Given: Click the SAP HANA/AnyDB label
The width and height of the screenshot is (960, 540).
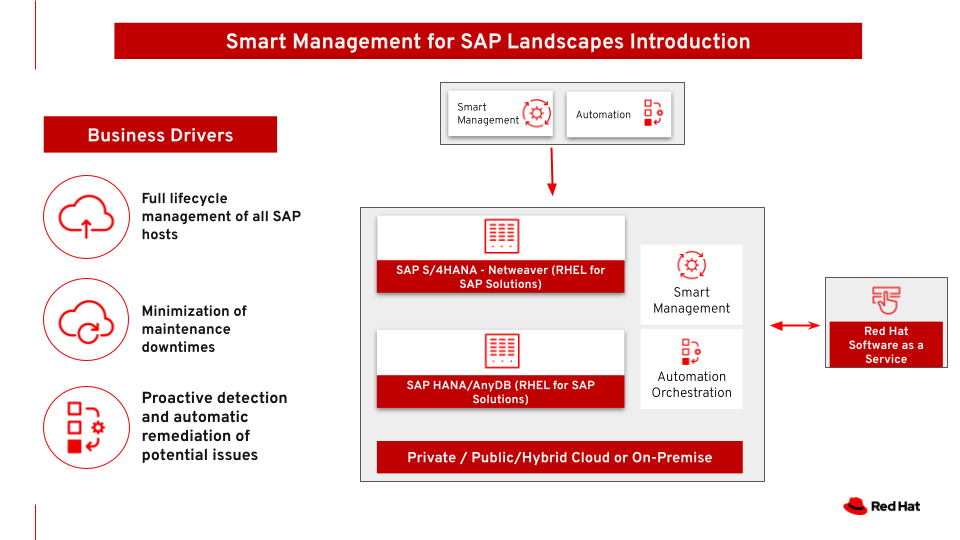Looking at the screenshot, I should point(500,392).
